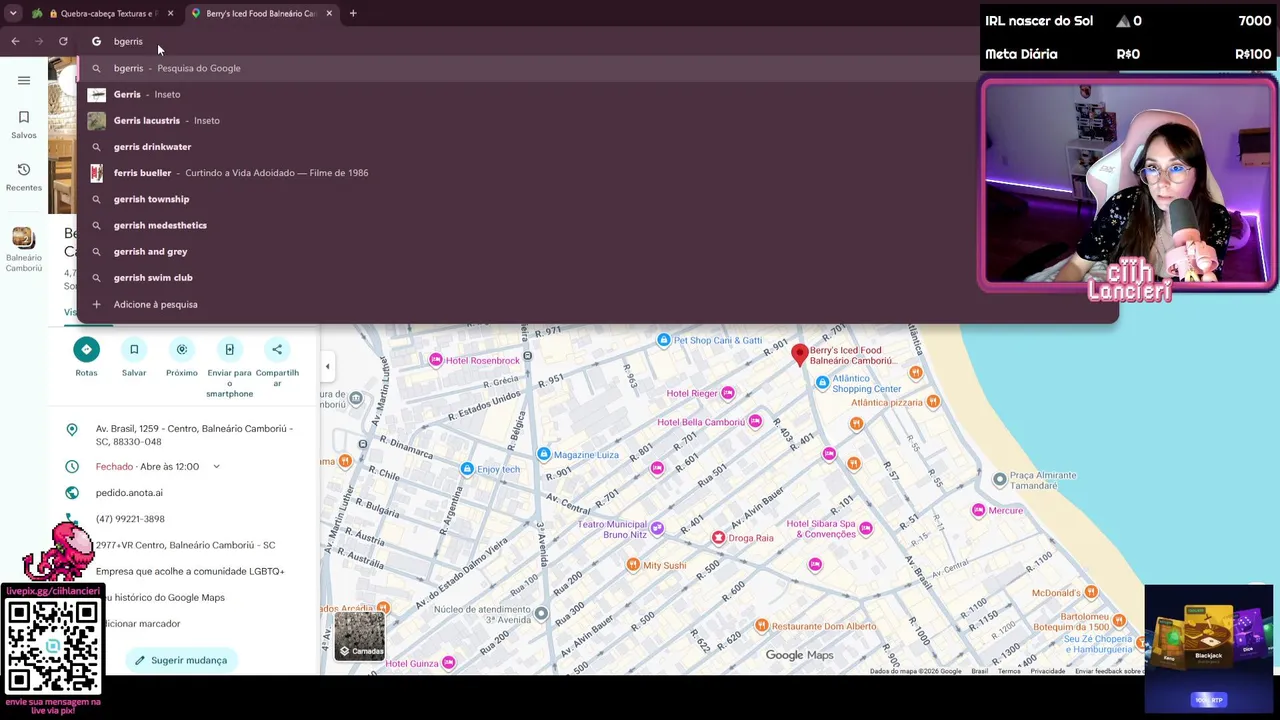This screenshot has height=720, width=1280.
Task: Choose the 'bgerris - Pesquisa do Google' suggestion
Action: (x=597, y=68)
